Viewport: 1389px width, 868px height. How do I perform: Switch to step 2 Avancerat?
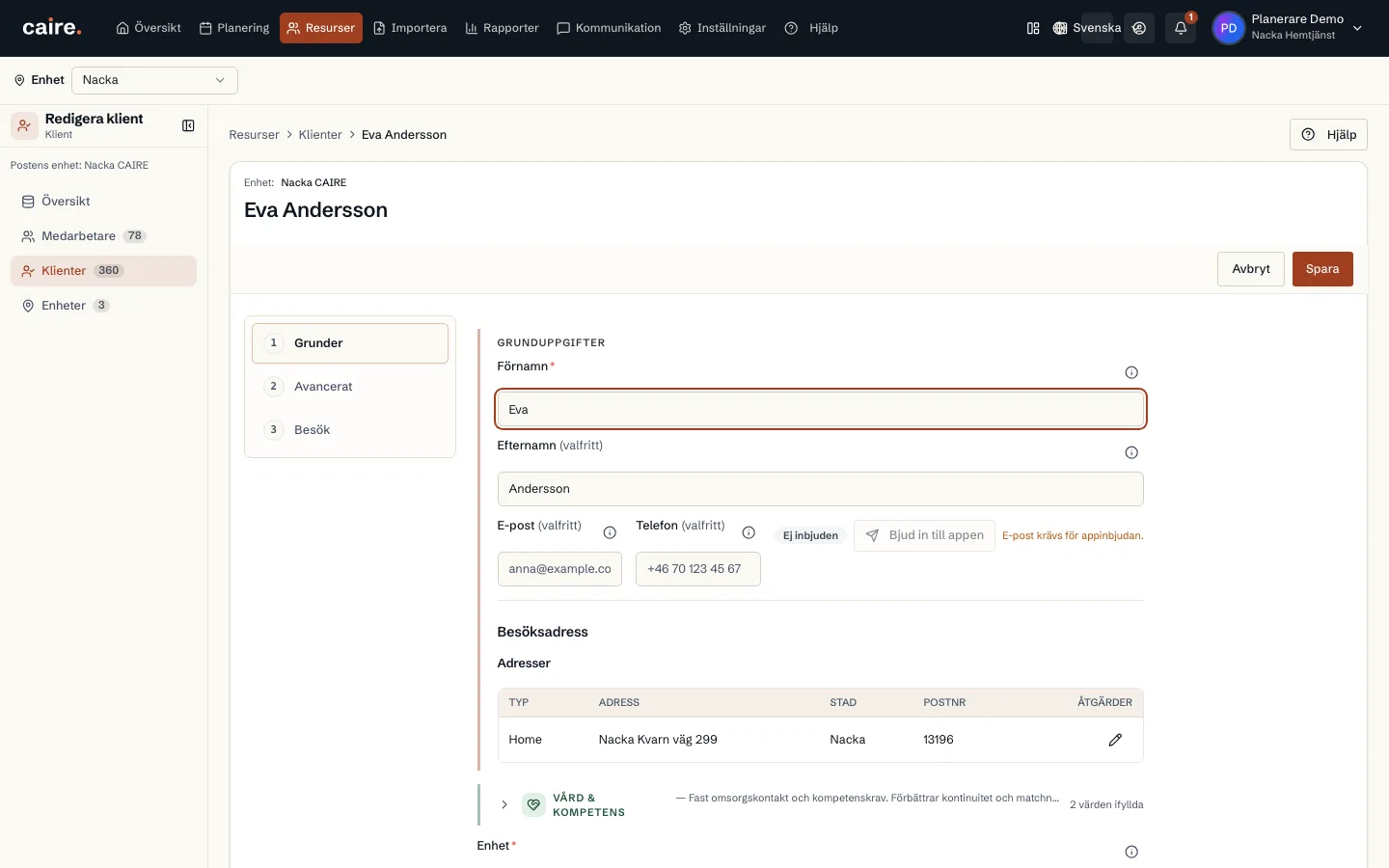(350, 387)
